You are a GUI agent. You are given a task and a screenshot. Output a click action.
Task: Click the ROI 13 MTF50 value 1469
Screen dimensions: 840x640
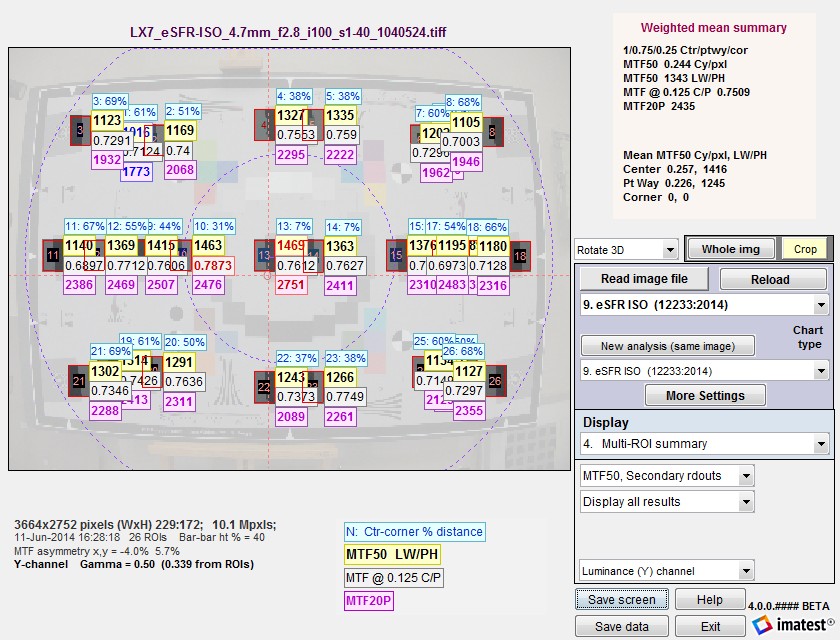pos(291,246)
